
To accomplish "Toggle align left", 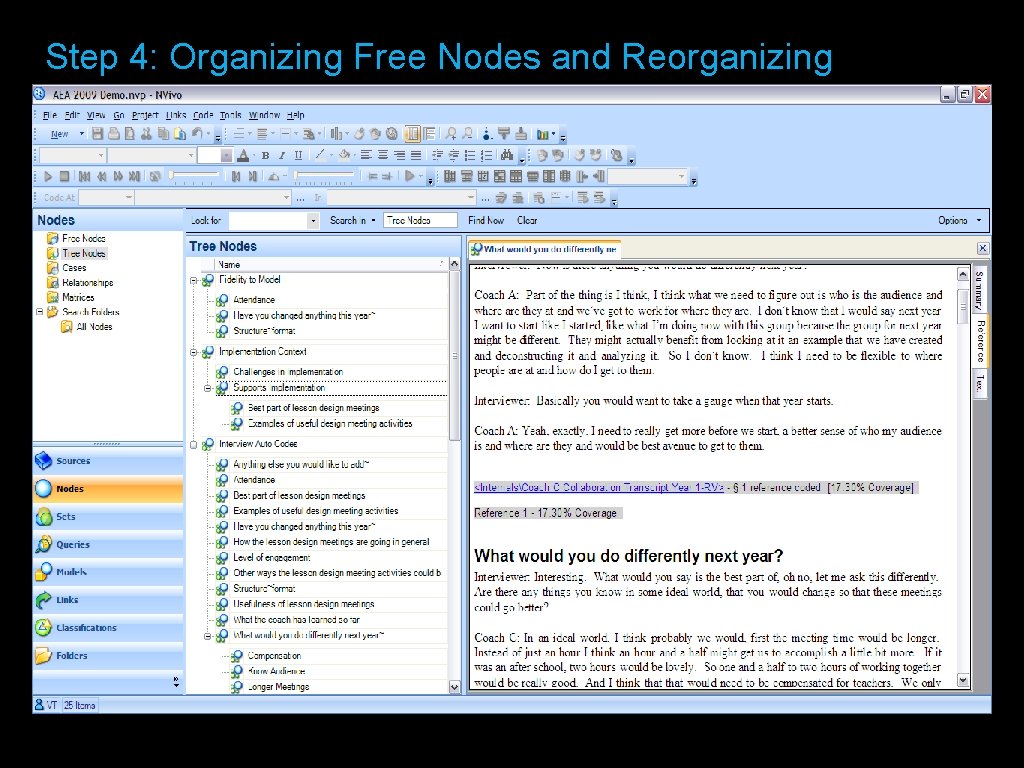I will coord(366,155).
